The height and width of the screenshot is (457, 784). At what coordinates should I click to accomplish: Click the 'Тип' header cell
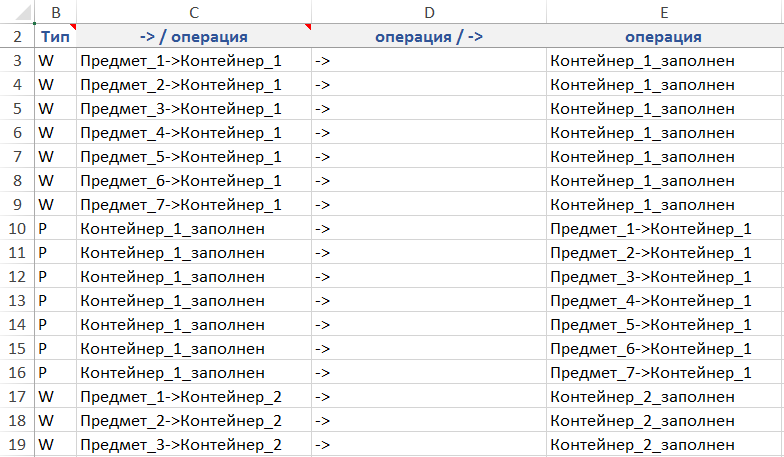pyautogui.click(x=55, y=37)
